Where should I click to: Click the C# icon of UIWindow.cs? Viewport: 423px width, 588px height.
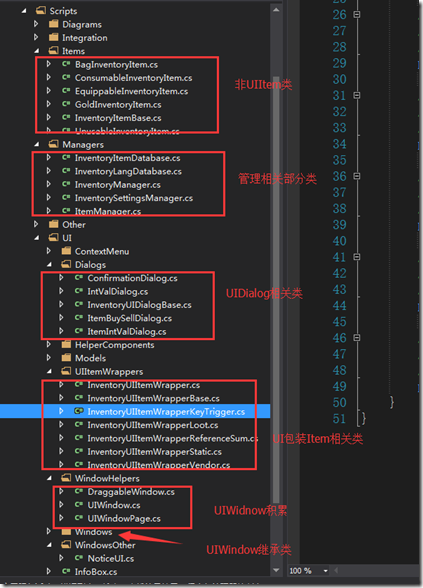[79, 505]
